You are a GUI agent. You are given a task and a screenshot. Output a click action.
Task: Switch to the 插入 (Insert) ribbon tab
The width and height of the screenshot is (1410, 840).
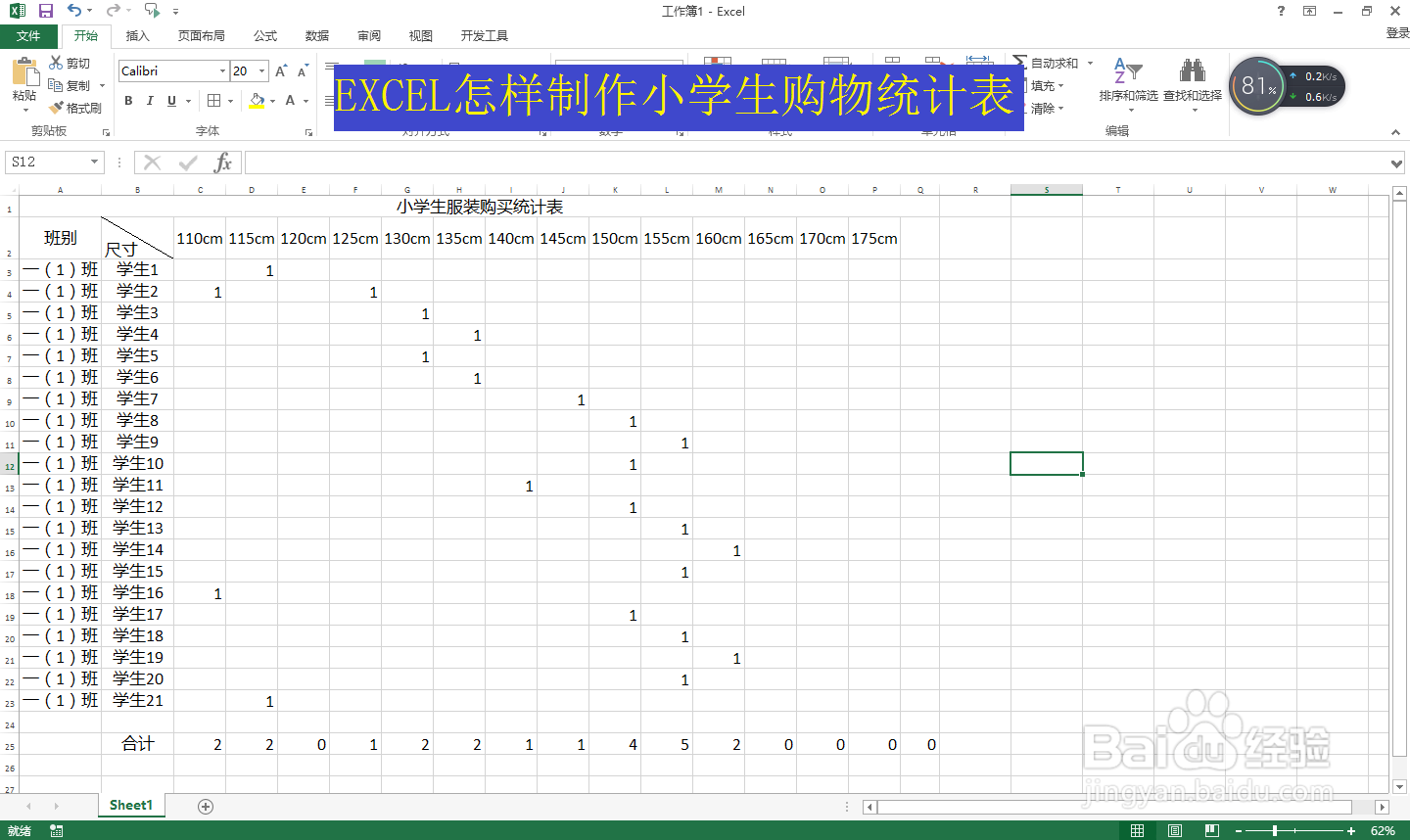point(137,35)
